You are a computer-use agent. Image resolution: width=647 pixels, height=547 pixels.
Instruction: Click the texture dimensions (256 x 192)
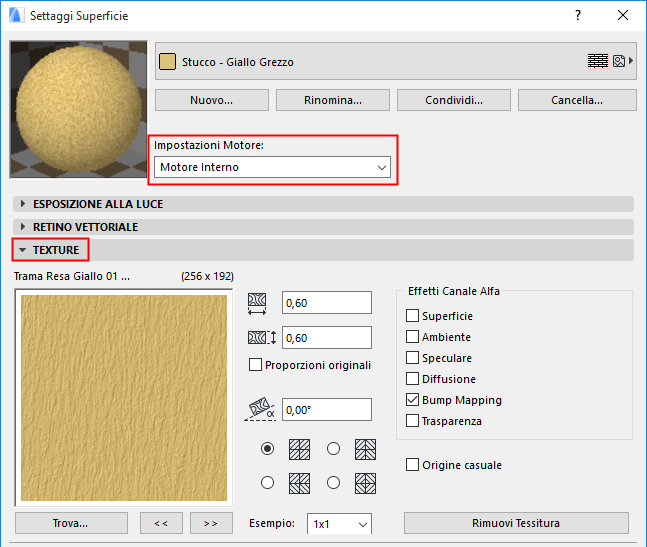208,276
